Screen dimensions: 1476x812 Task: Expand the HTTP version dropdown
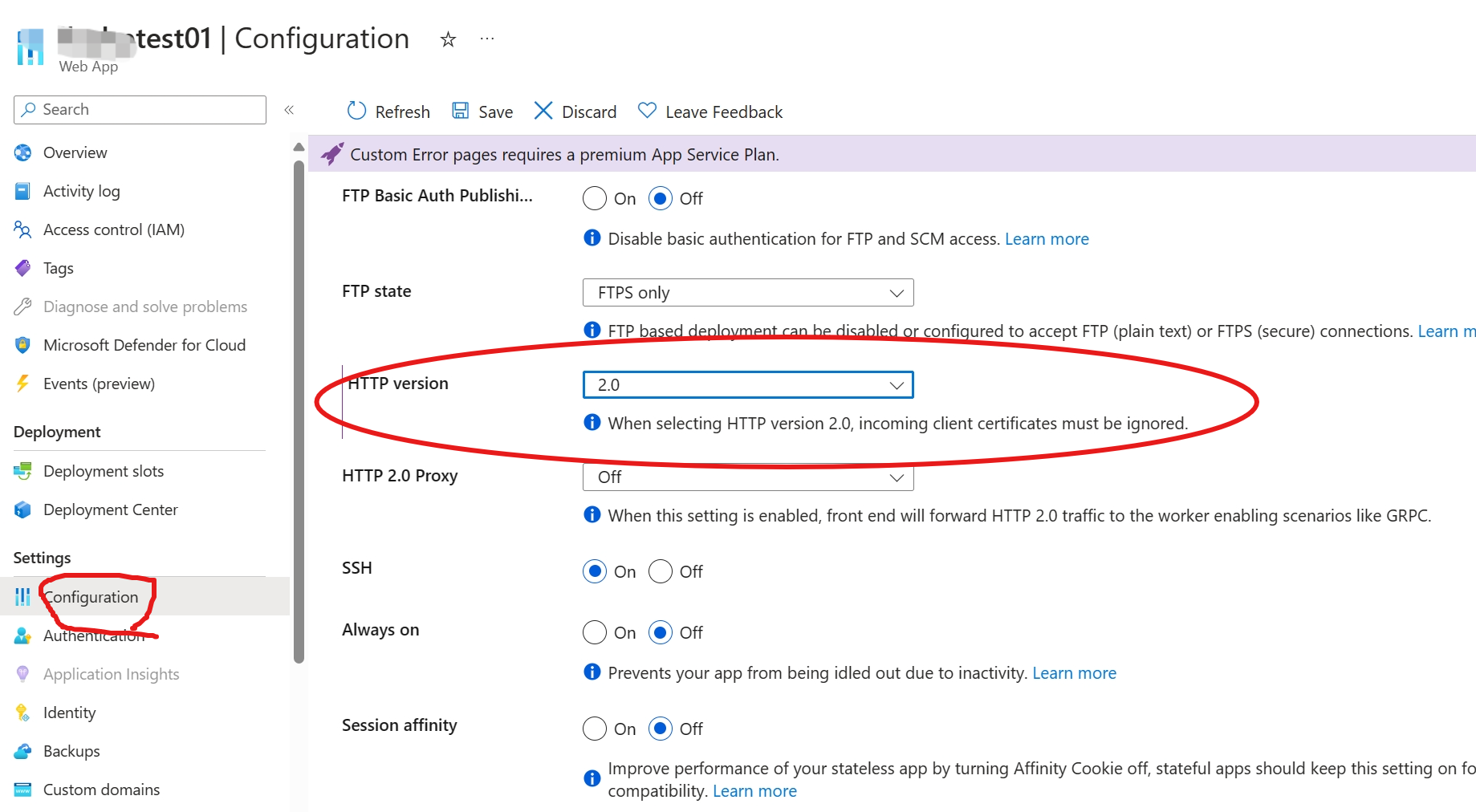coord(747,385)
